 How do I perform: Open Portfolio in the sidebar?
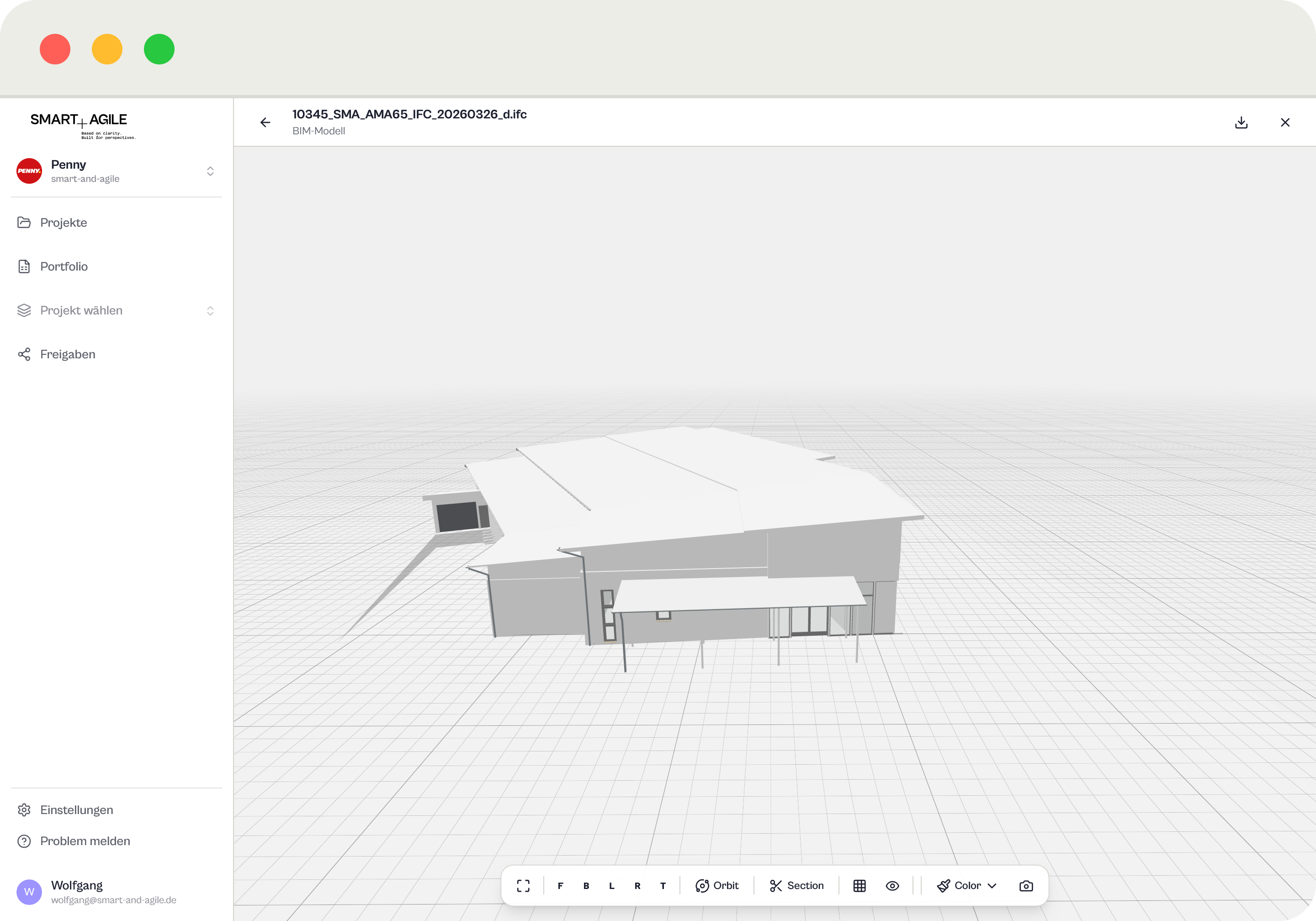(117, 266)
